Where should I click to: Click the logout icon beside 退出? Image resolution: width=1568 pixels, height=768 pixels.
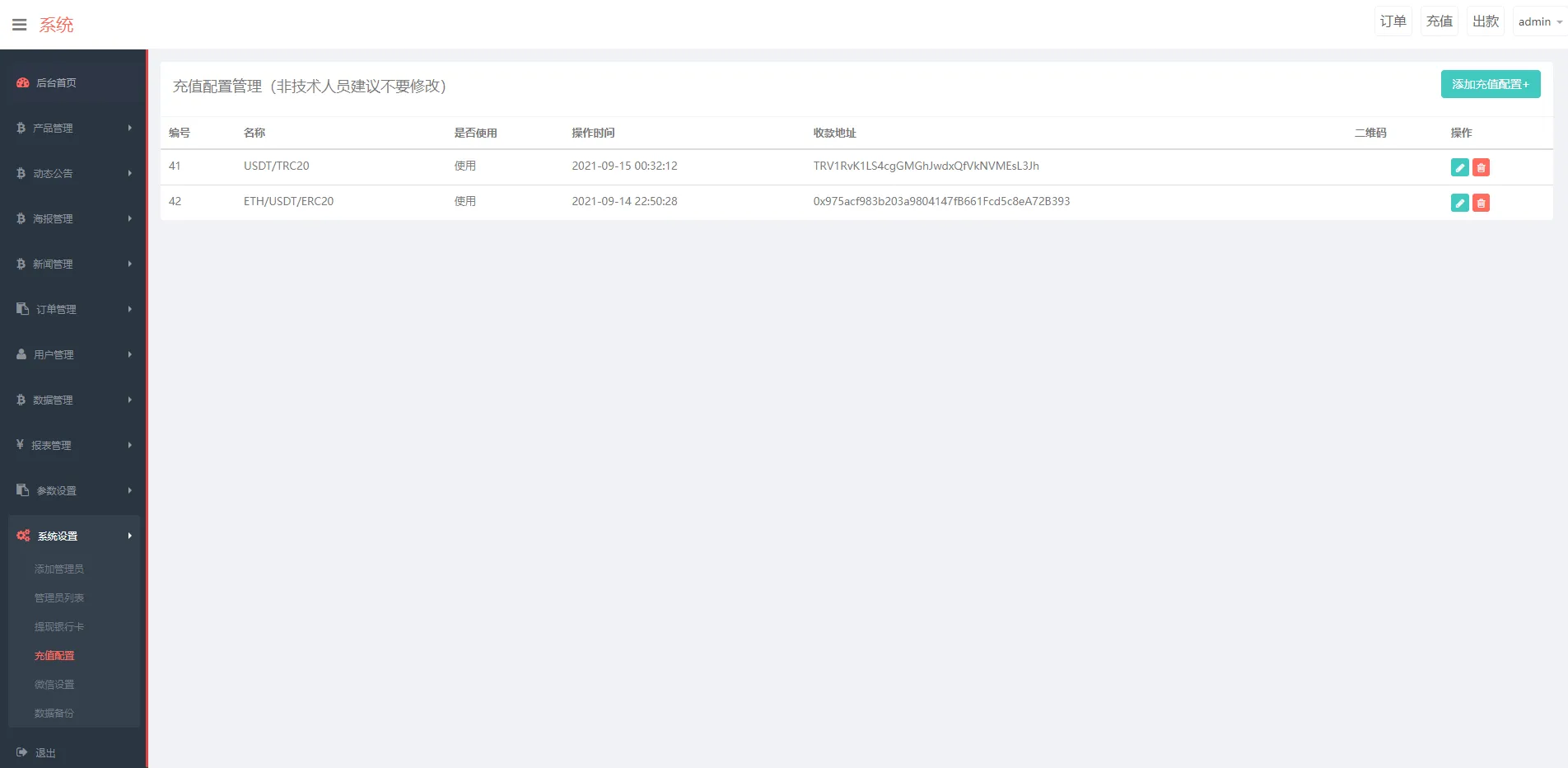pos(21,752)
